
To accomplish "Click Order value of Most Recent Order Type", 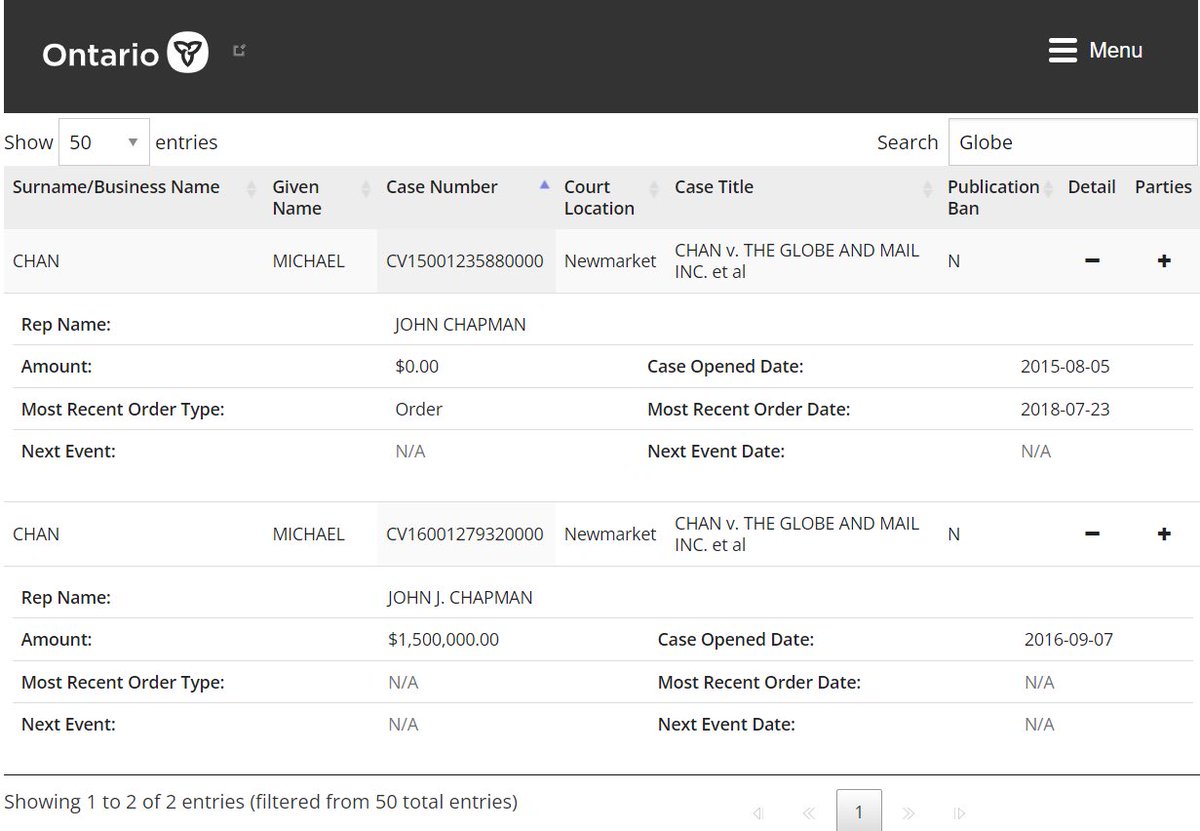I will [x=419, y=410].
